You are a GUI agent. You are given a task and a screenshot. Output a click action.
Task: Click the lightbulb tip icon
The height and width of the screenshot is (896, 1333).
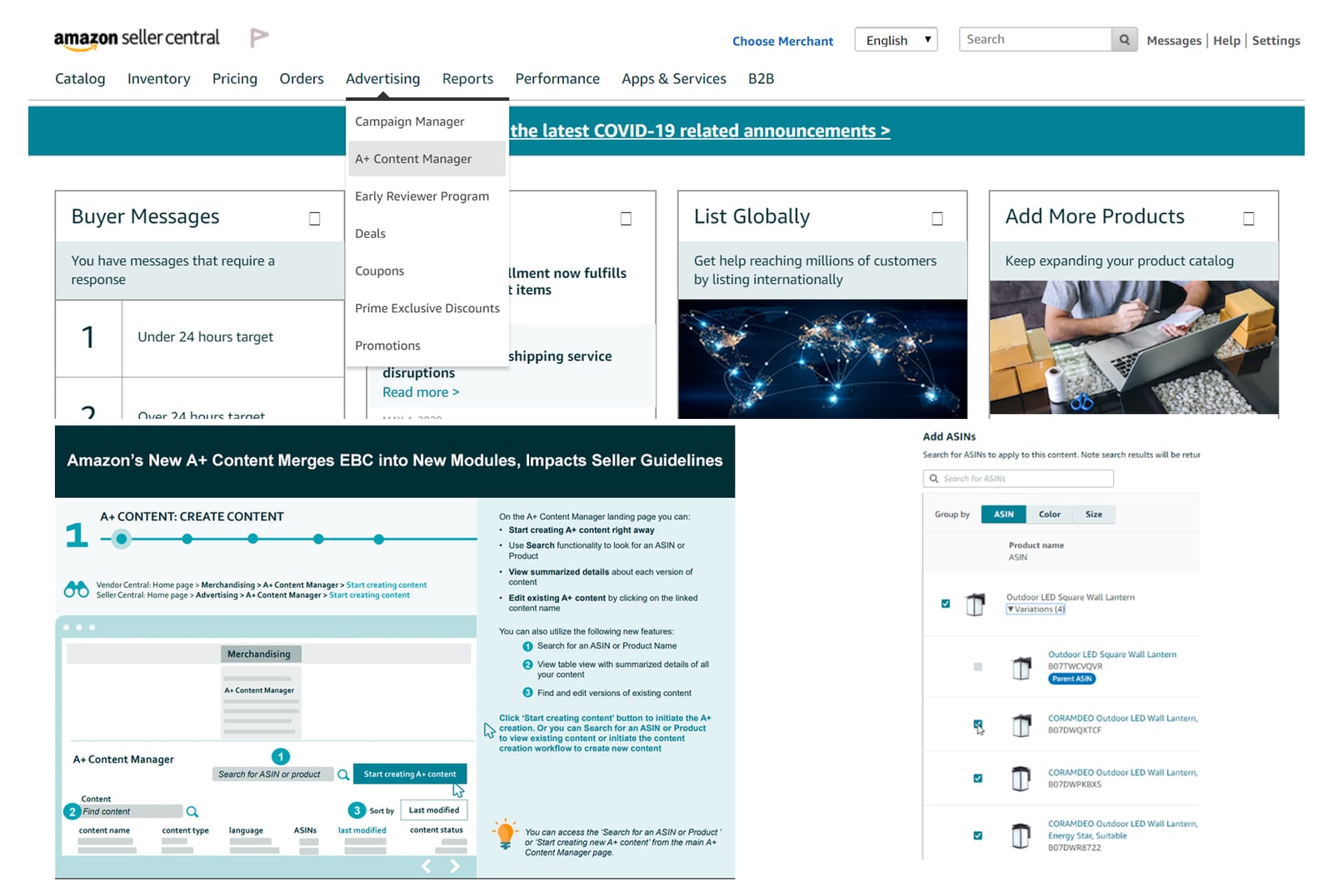505,834
